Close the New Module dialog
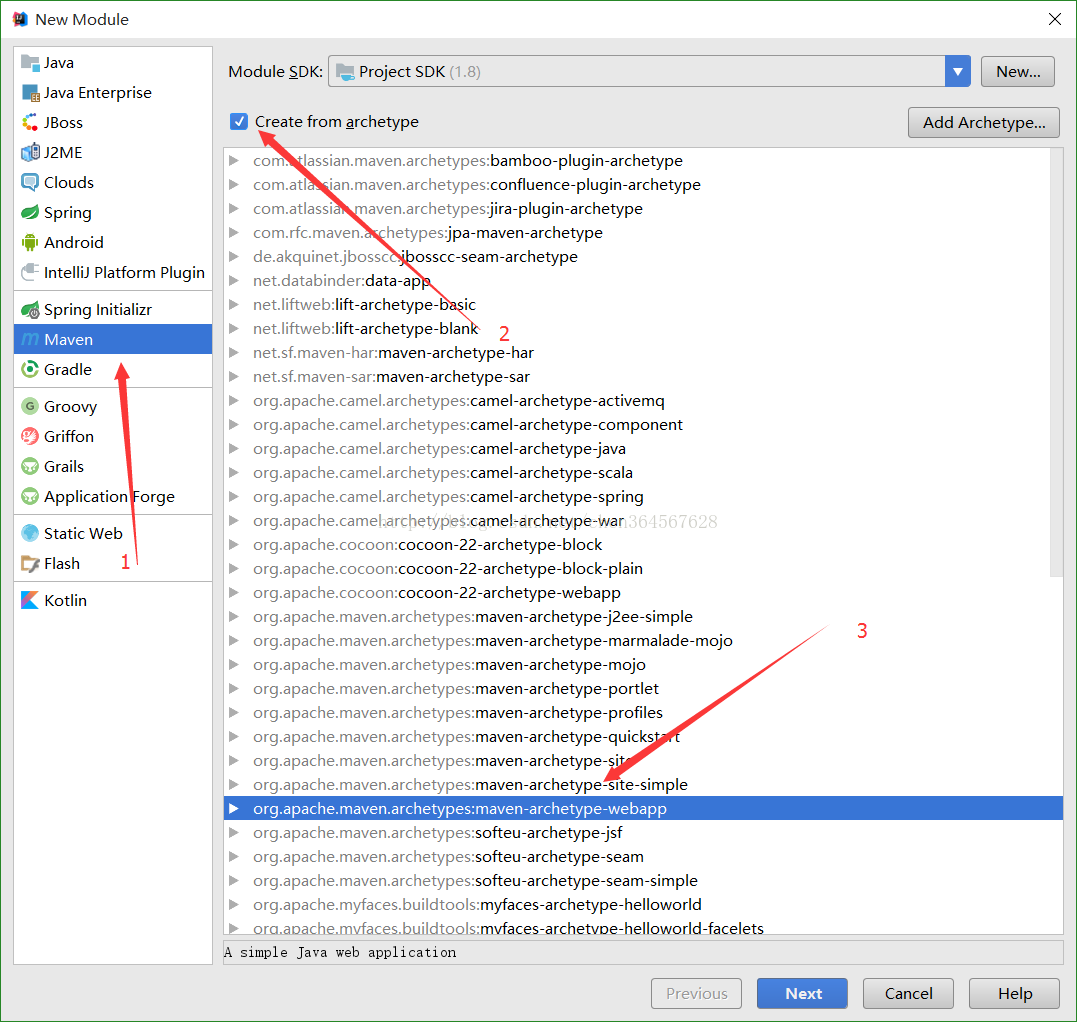This screenshot has height=1022, width=1077. (1055, 19)
